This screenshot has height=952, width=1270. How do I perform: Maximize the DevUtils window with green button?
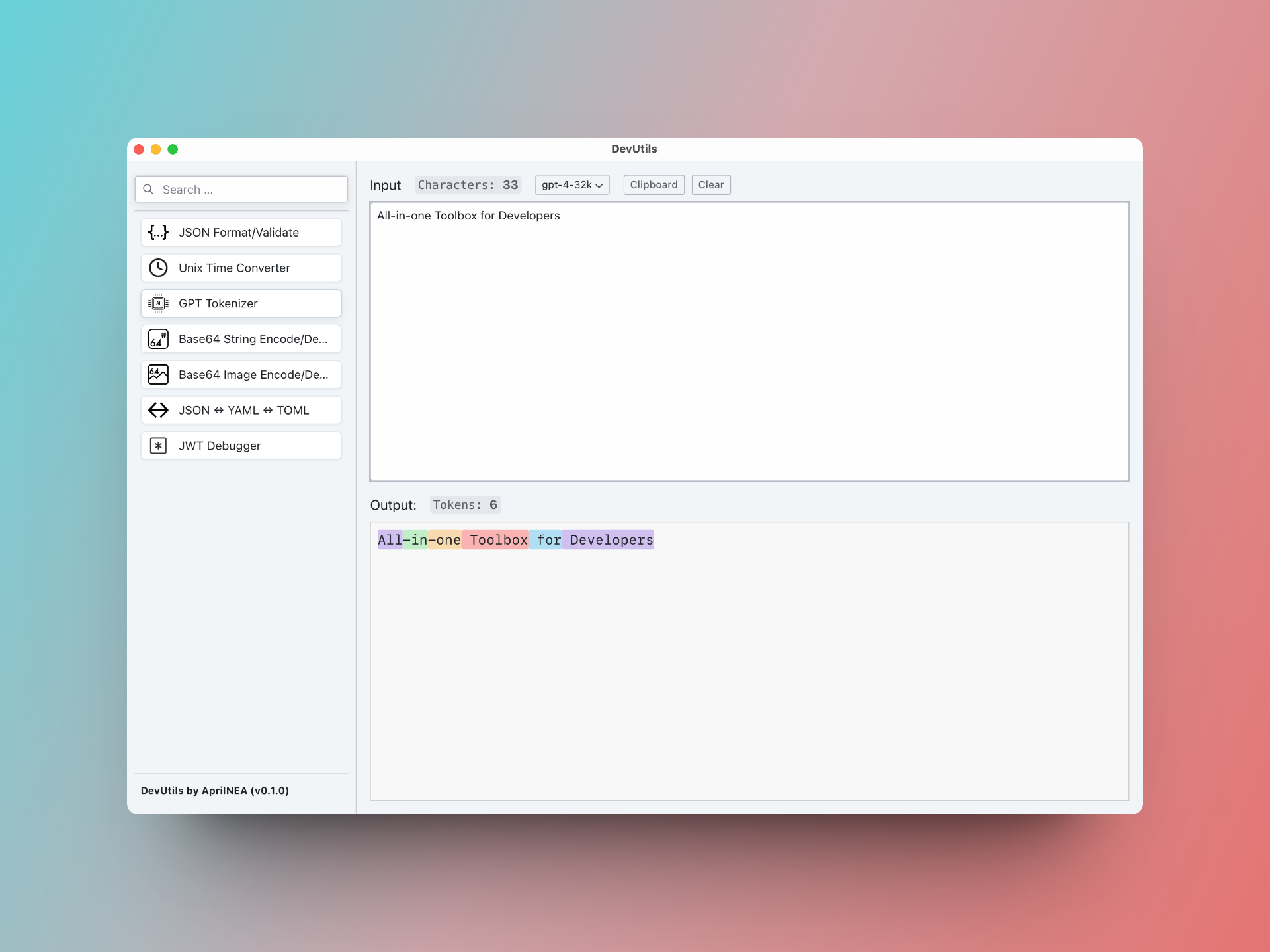point(173,149)
